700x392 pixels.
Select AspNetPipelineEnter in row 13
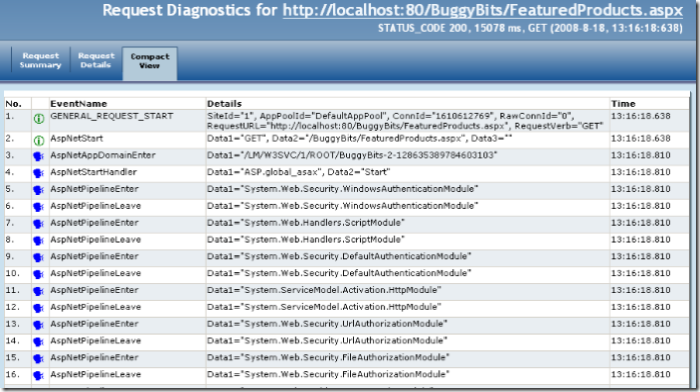(x=94, y=324)
